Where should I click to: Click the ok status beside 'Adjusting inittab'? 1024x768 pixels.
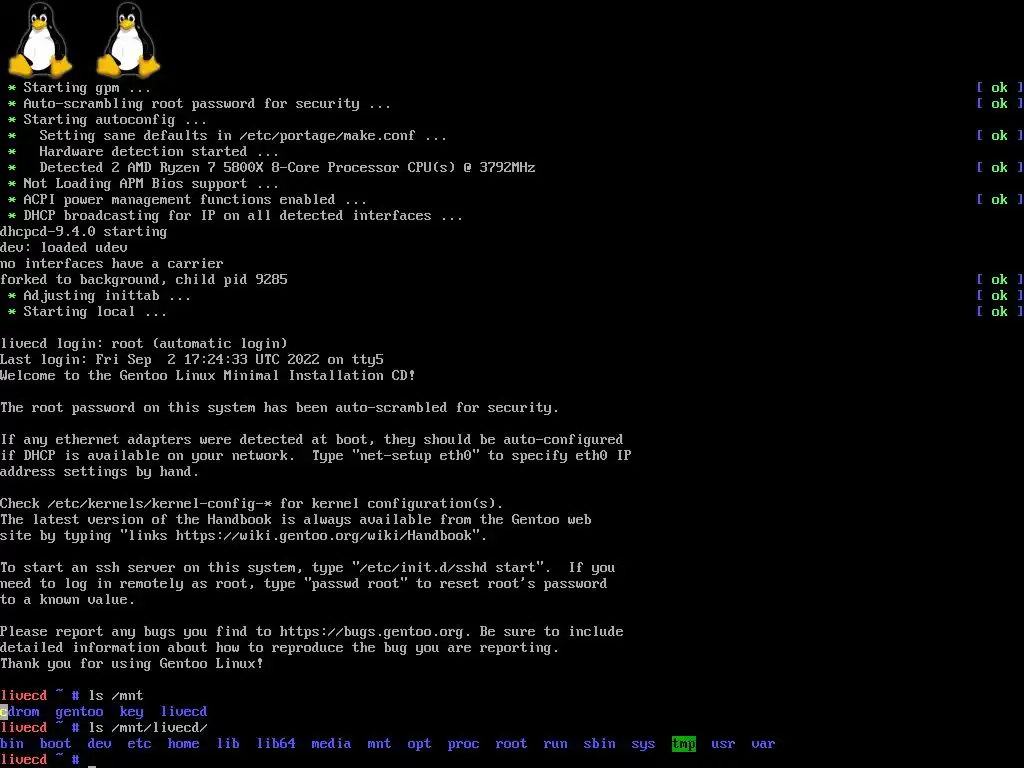pos(999,295)
